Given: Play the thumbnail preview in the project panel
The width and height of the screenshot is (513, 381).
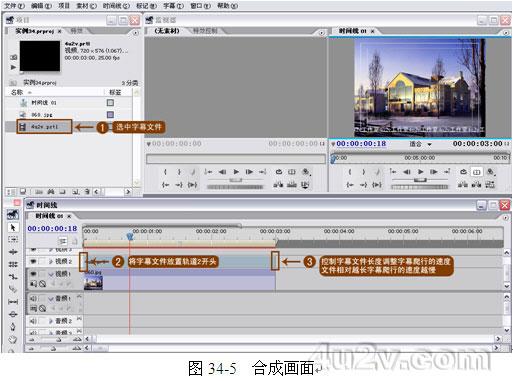Looking at the screenshot, I should pos(13,67).
